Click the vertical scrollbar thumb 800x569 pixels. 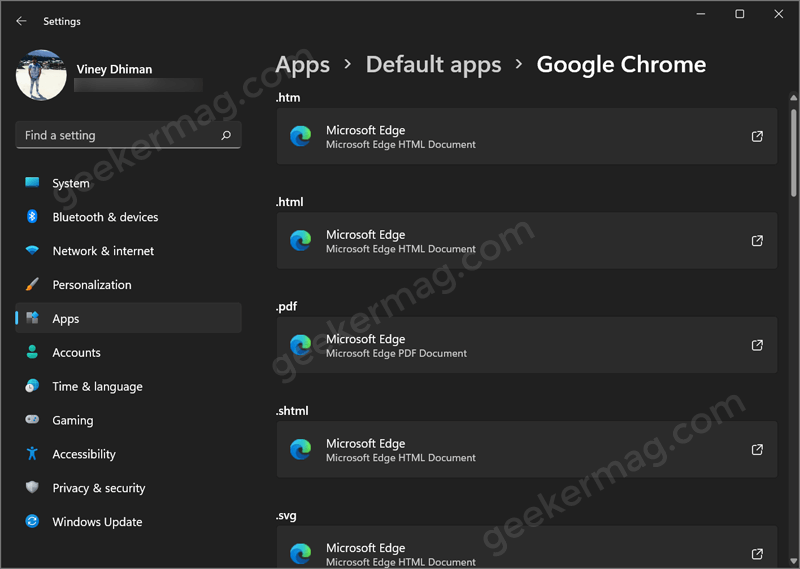pyautogui.click(x=793, y=152)
